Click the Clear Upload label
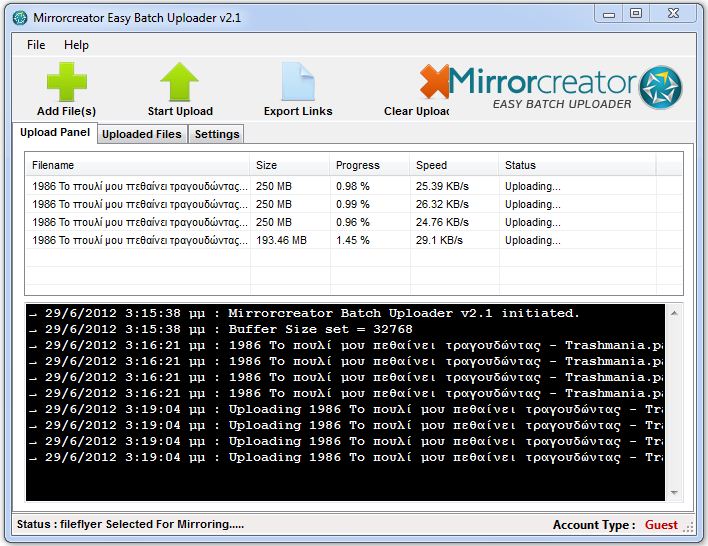The width and height of the screenshot is (708, 546). coord(416,111)
